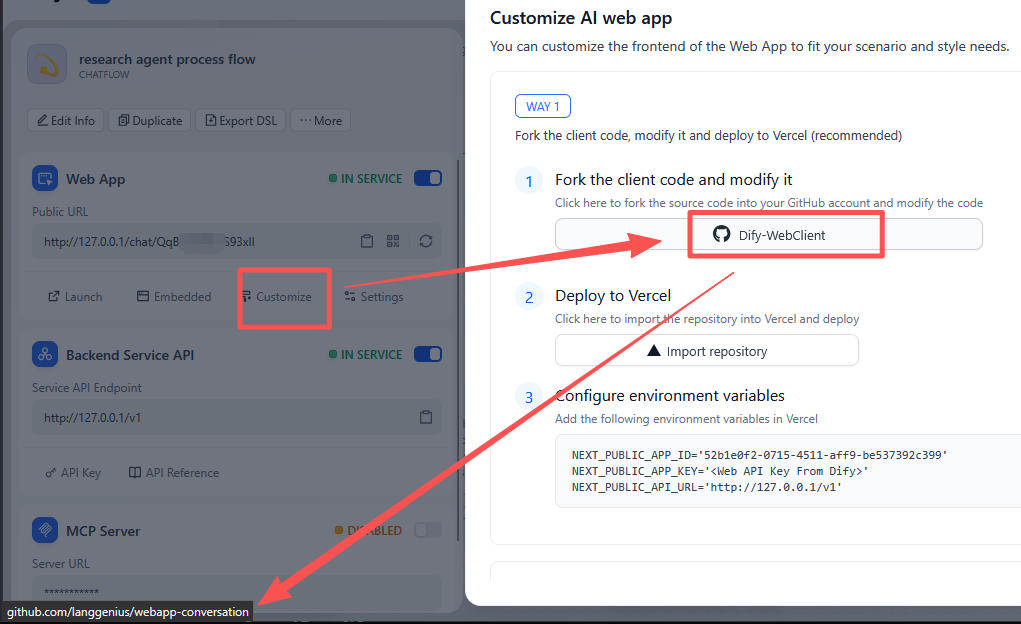This screenshot has width=1021, height=624.
Task: Click the MCP Server icon
Action: (x=45, y=530)
